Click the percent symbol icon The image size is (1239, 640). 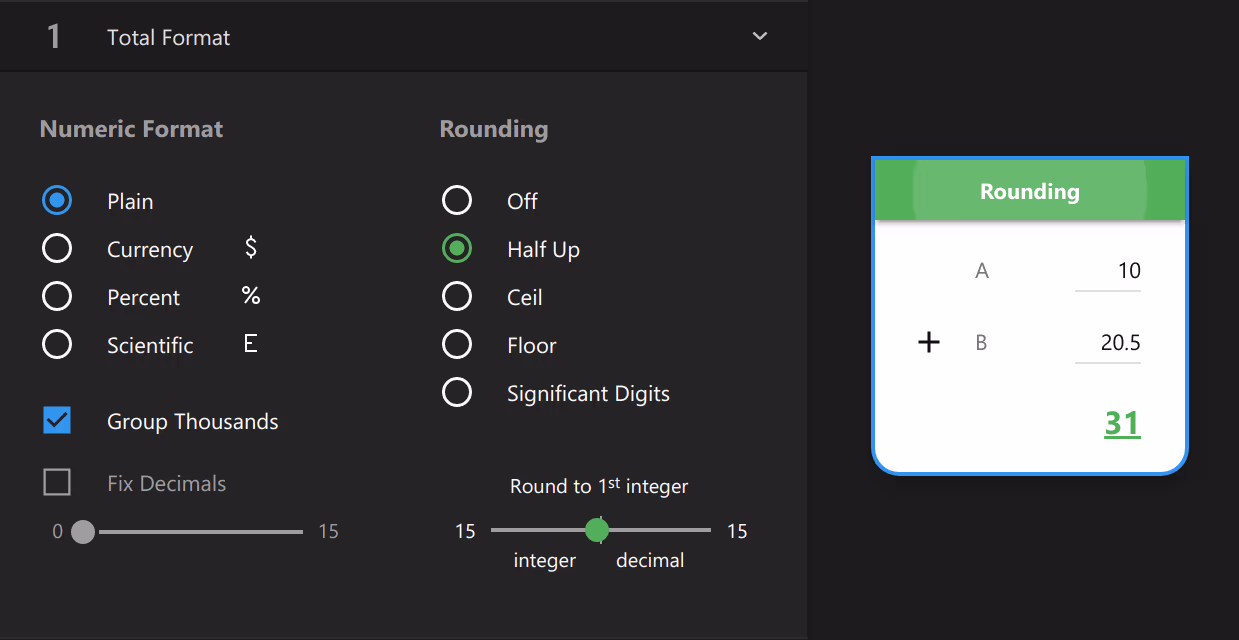(251, 296)
